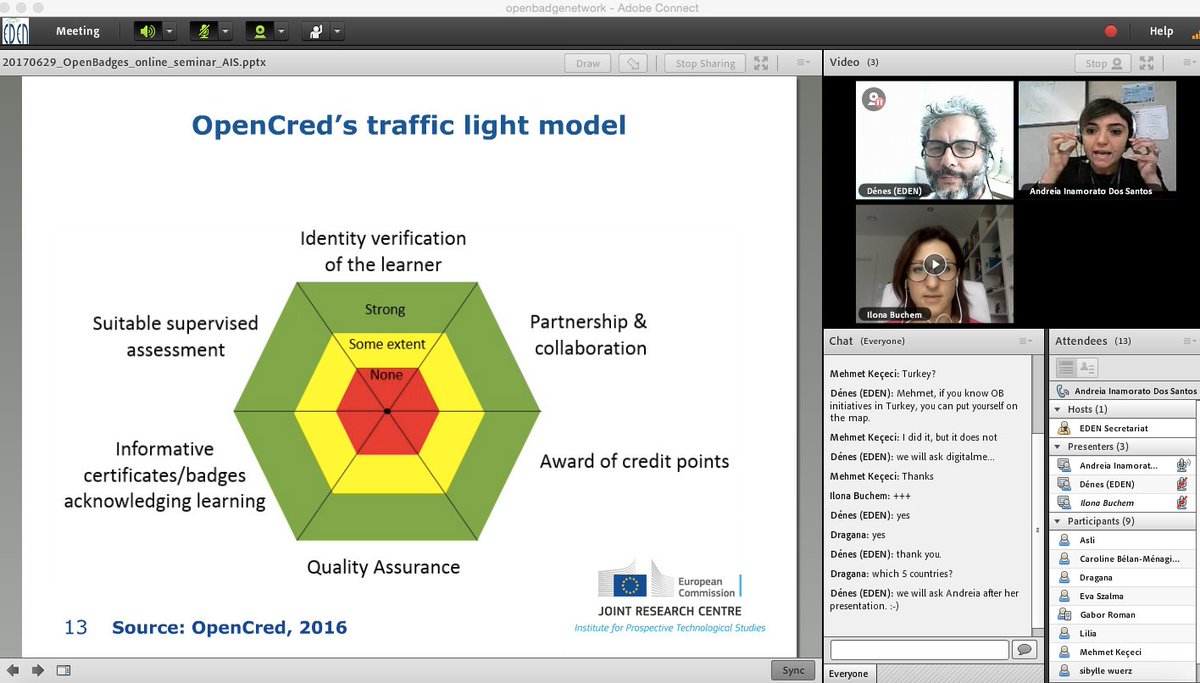Play Ilona Buchem's paused video

point(934,264)
